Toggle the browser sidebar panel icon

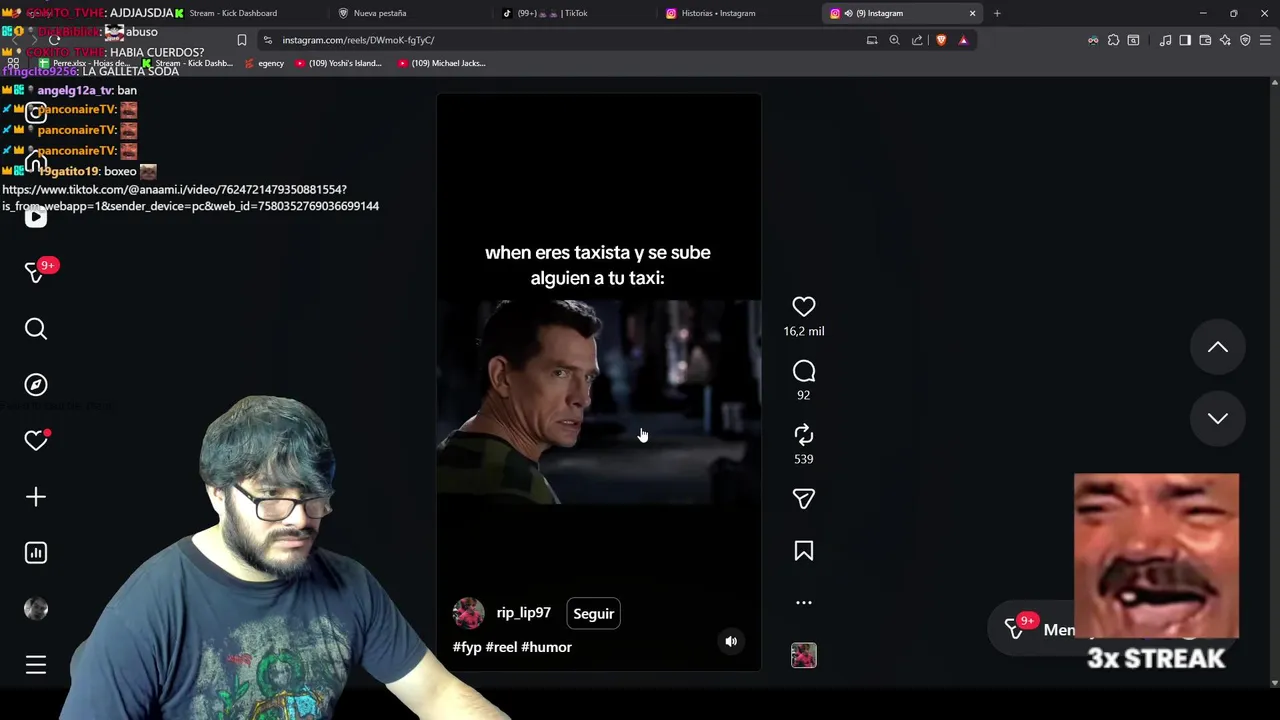point(1185,40)
